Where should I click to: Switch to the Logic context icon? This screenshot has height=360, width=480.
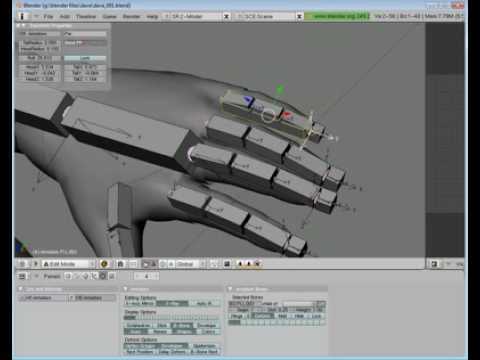click(x=68, y=276)
